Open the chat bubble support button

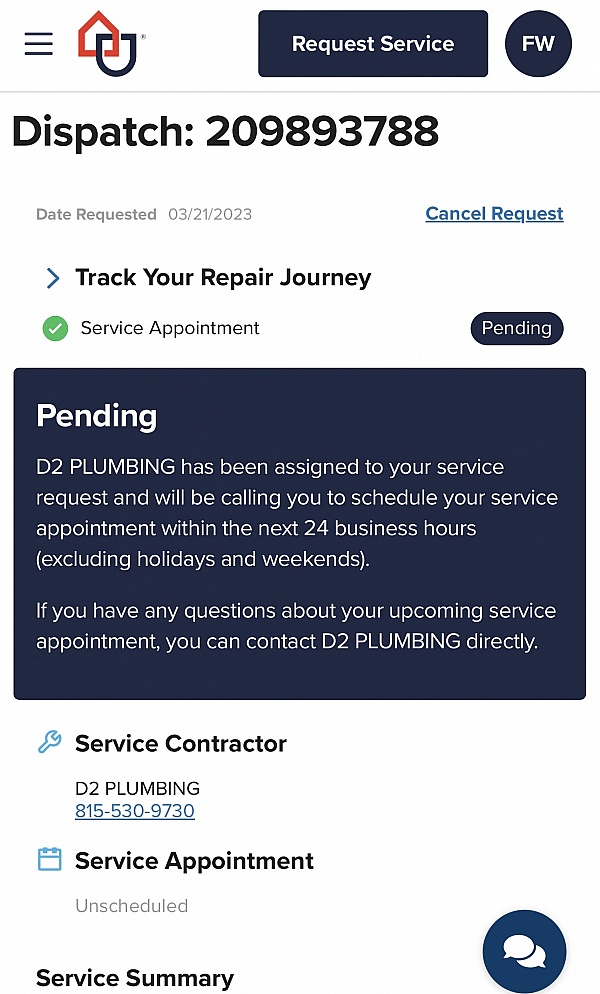524,950
